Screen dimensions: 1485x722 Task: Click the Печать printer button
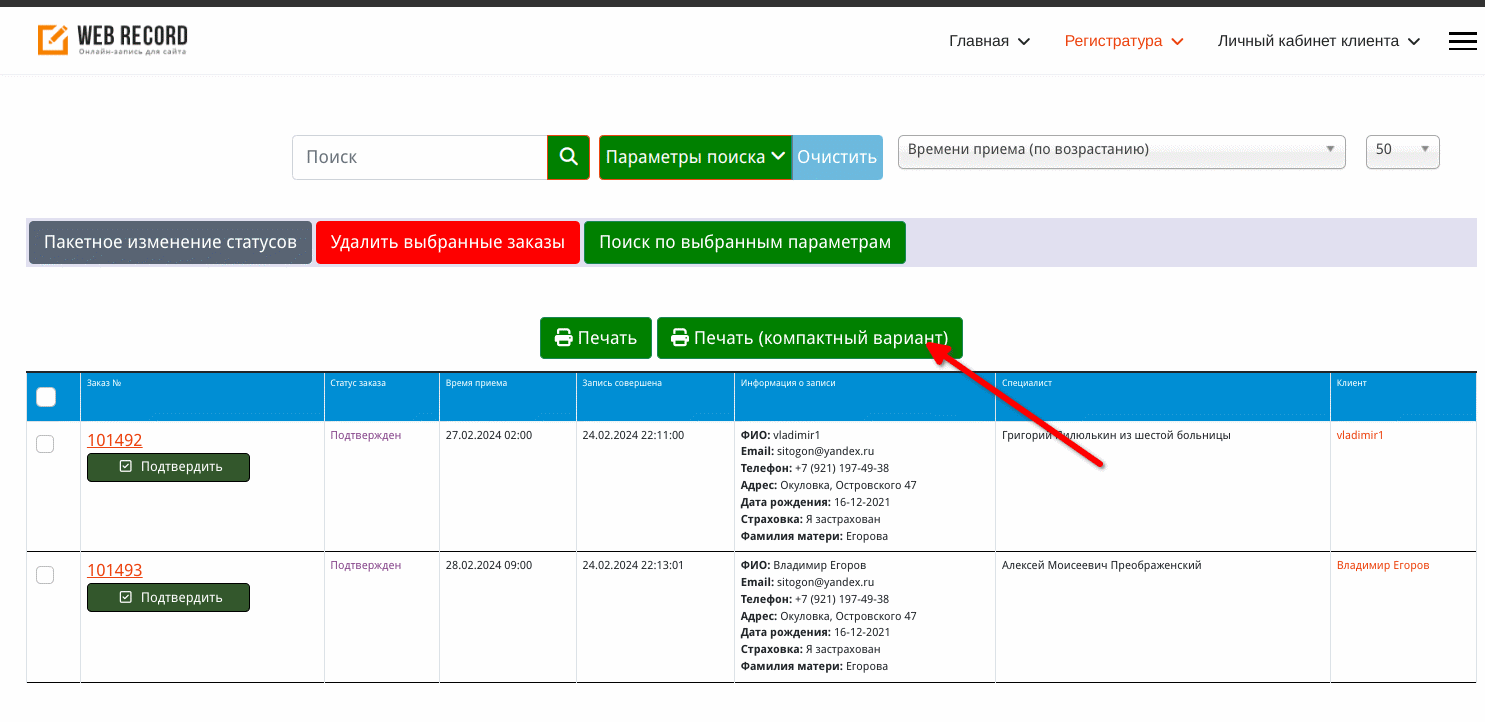click(x=596, y=338)
